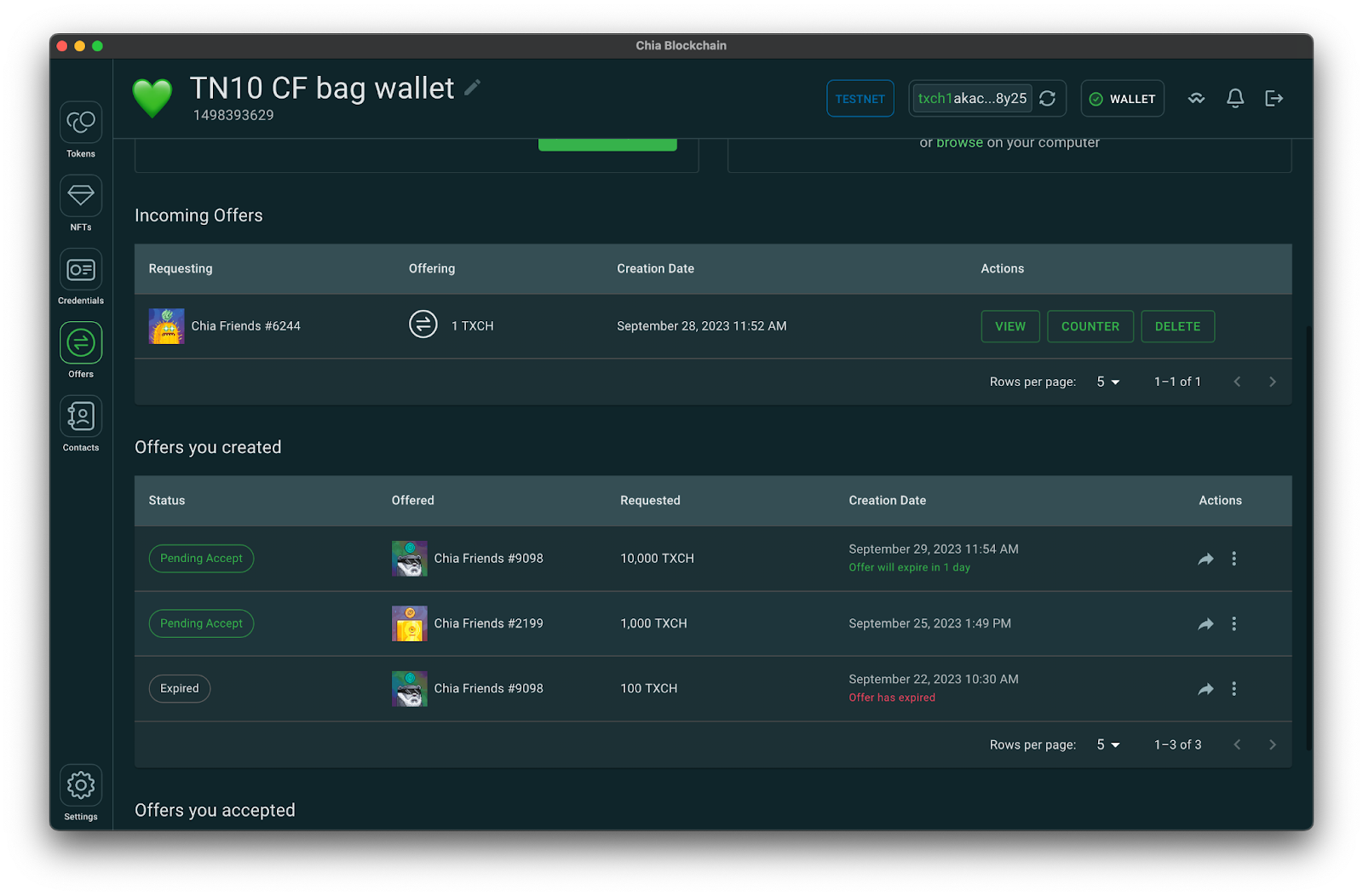The width and height of the screenshot is (1363, 896).
Task: Click Chia Friends #6244 thumbnail
Action: (x=167, y=326)
